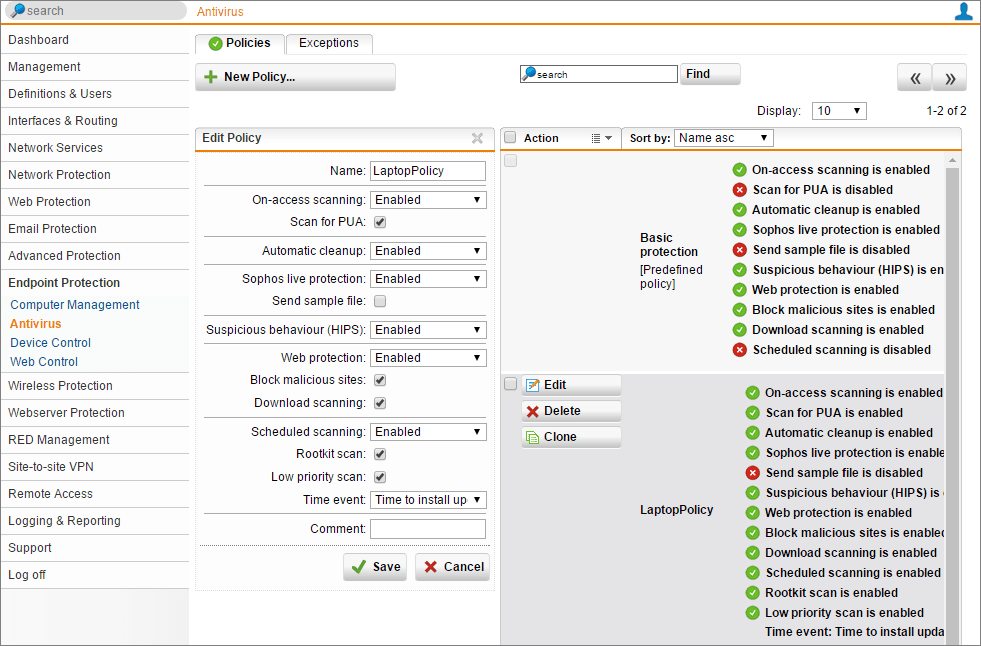Open Device Control submenu item
Screen dimensions: 981x646
tap(51, 343)
